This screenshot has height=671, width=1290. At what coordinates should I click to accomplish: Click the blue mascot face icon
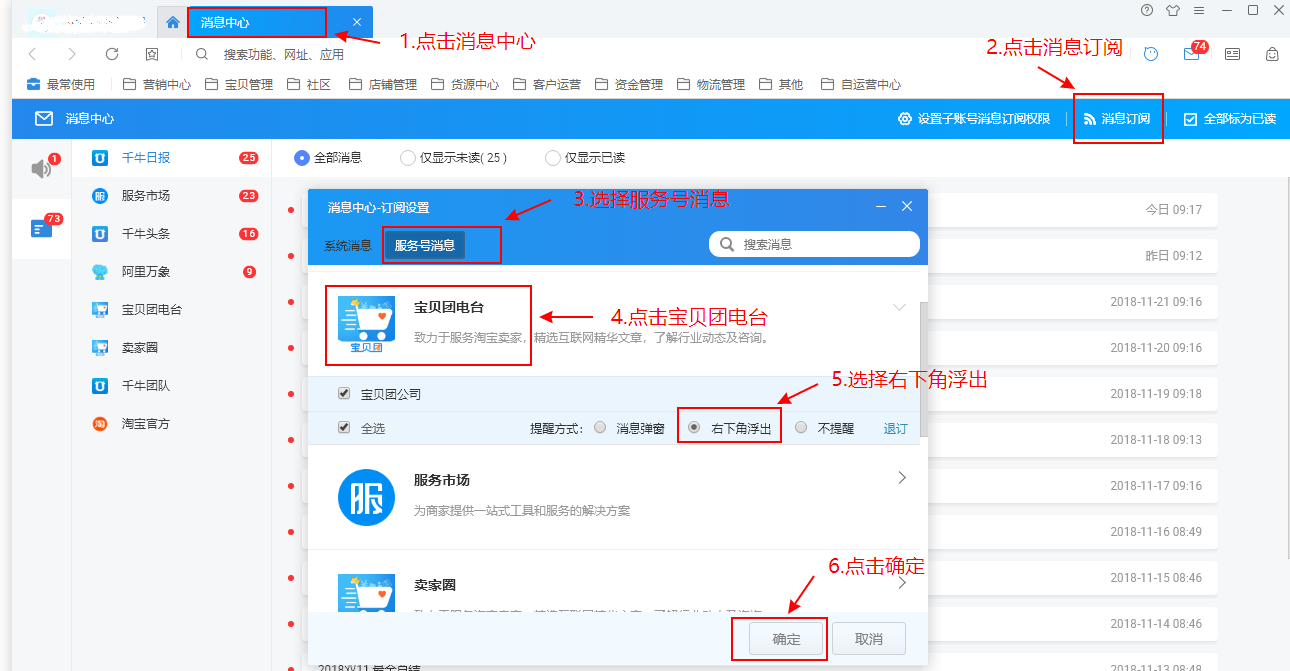click(1151, 54)
